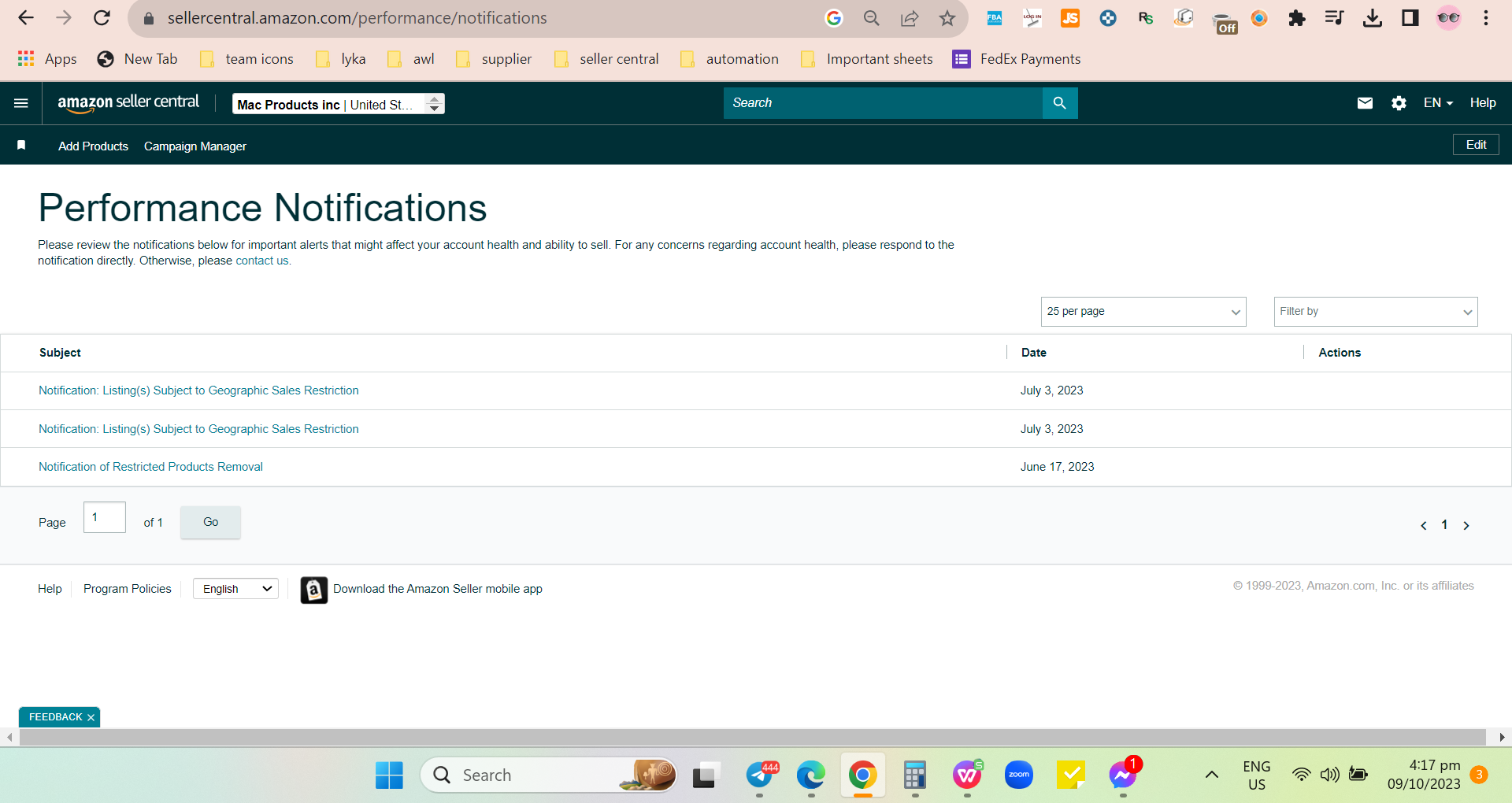This screenshot has height=803, width=1512.
Task: Click the Go pagination button
Action: click(x=210, y=522)
